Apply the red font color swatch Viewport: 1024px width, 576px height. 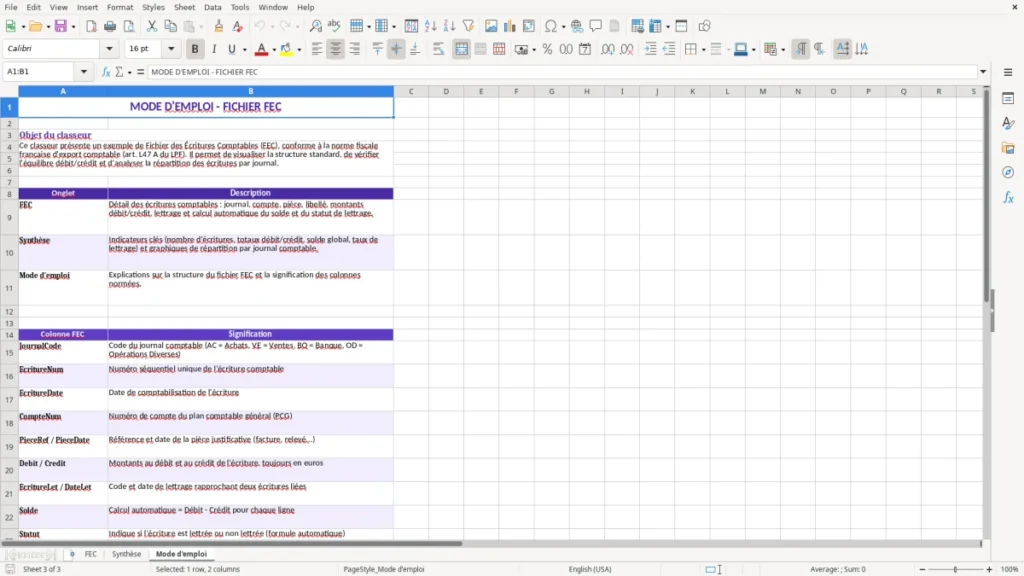point(261,49)
